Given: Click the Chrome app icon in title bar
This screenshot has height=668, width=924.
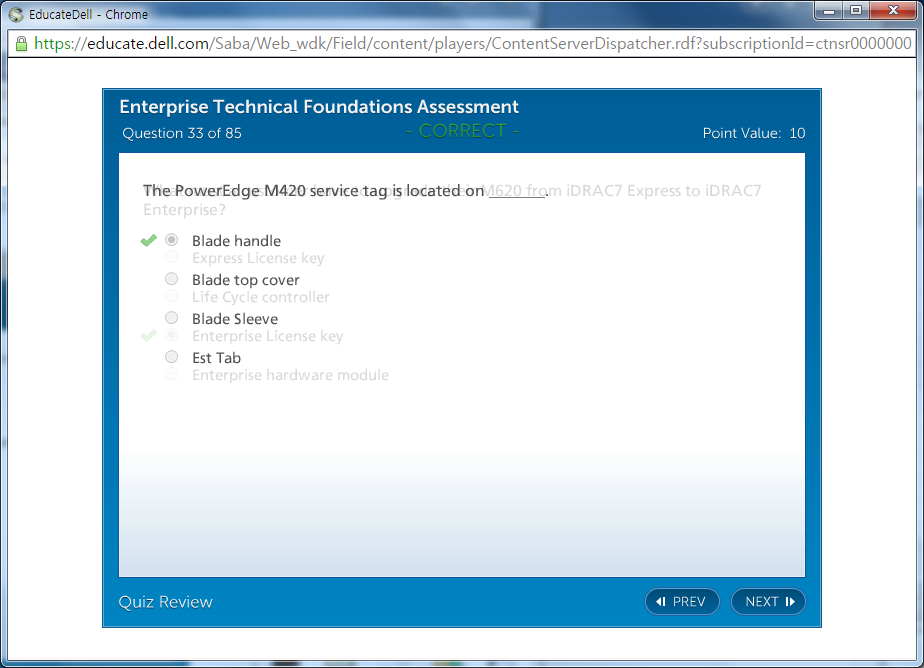Looking at the screenshot, I should point(16,15).
